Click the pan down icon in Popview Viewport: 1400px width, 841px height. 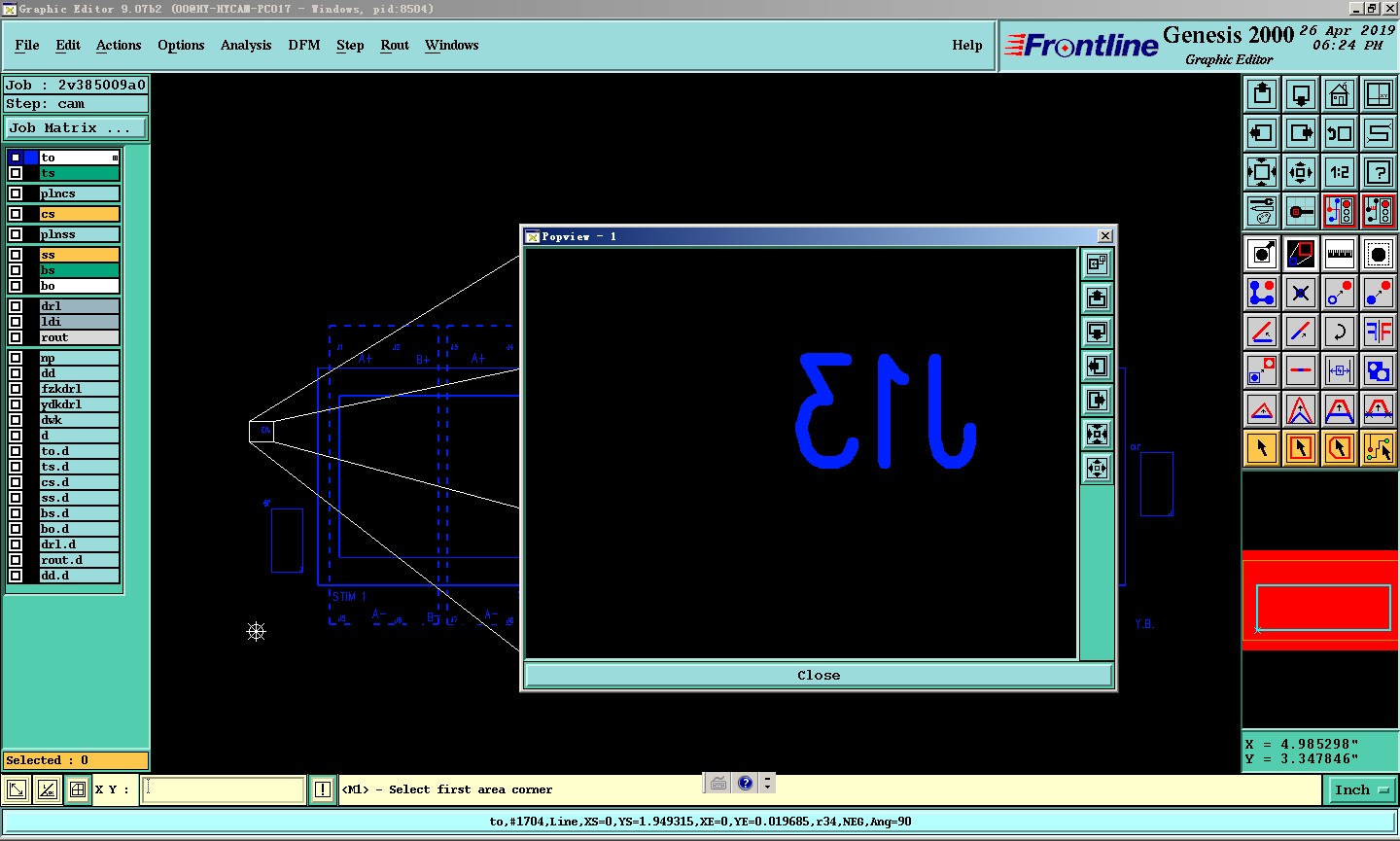[x=1097, y=333]
